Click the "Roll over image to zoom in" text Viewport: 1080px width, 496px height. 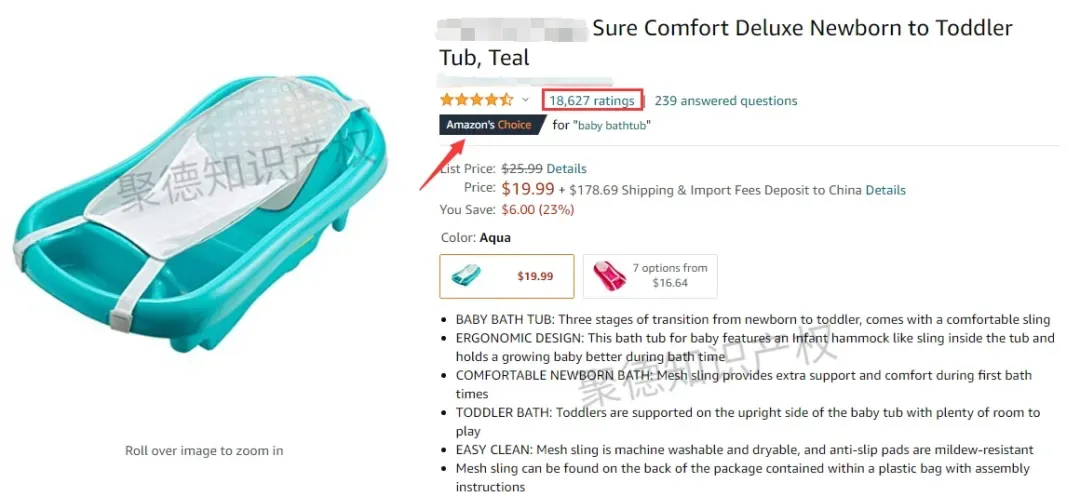coord(204,450)
